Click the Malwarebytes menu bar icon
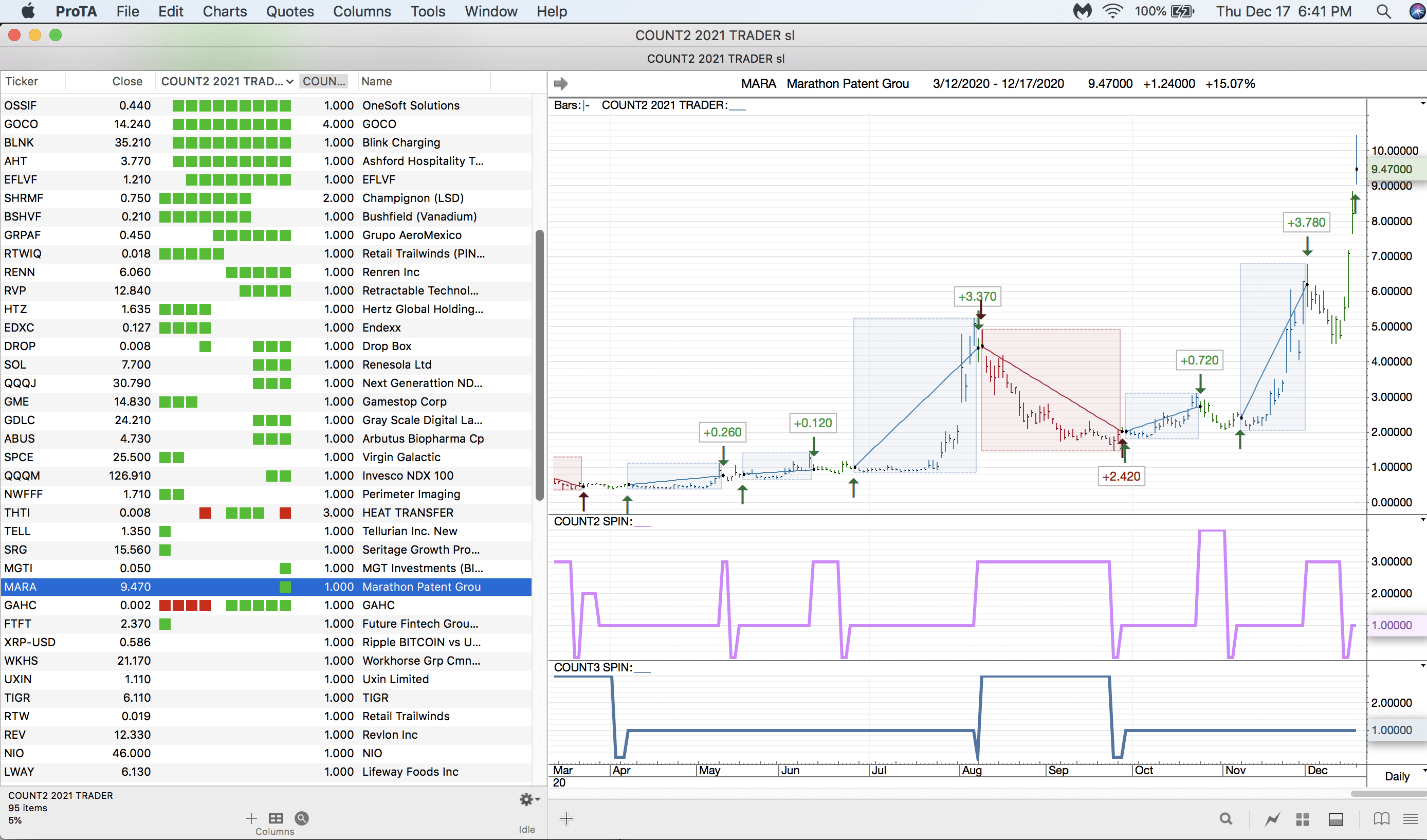 tap(1082, 11)
